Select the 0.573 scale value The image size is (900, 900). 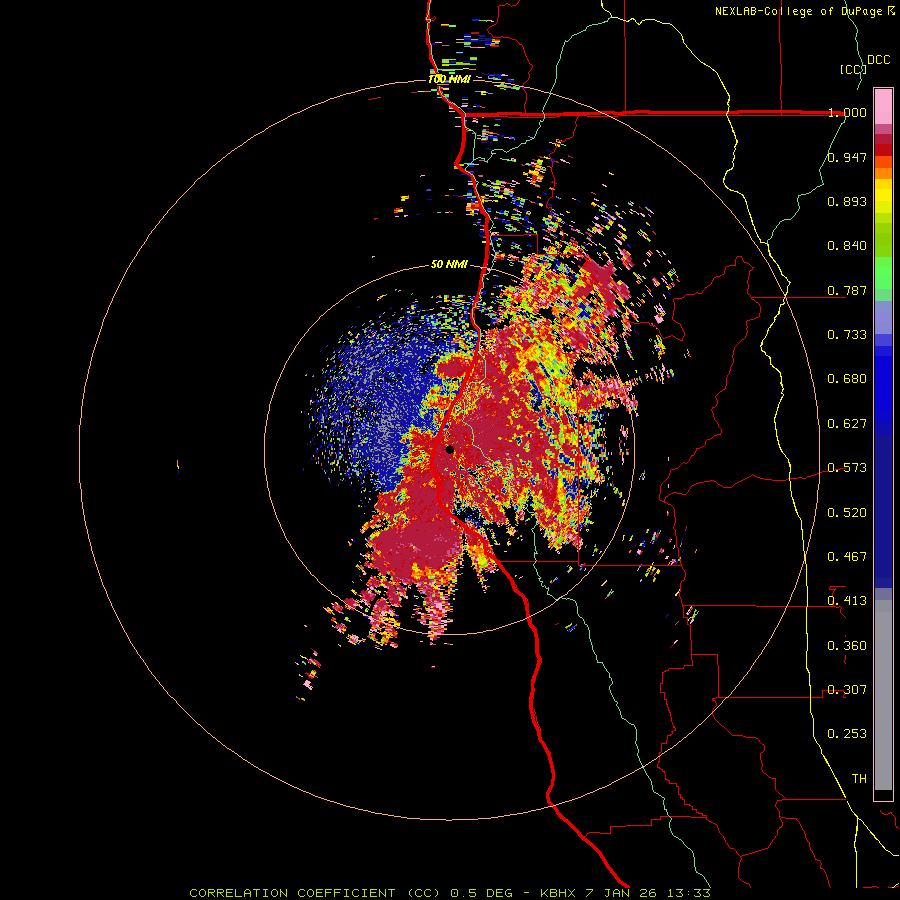[847, 468]
